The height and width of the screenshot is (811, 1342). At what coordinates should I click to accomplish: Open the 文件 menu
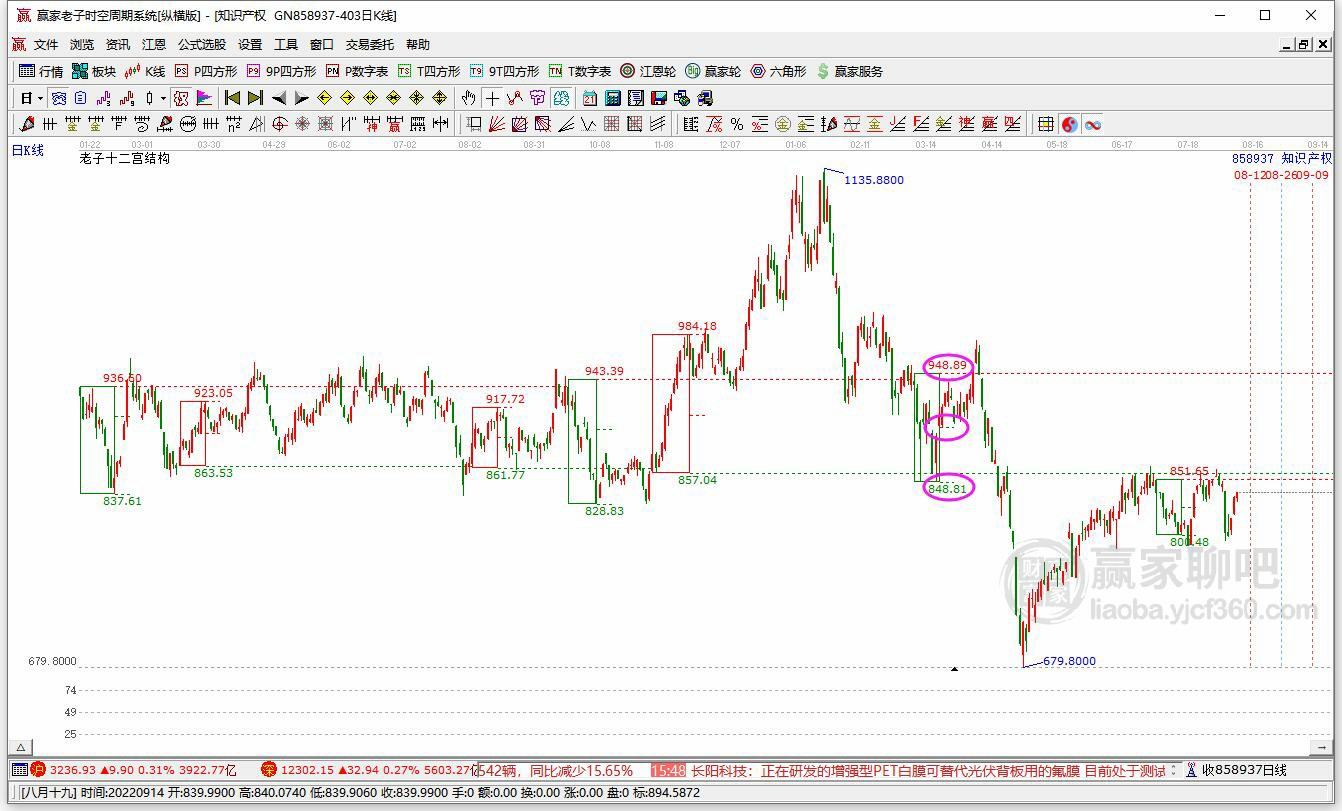(x=46, y=45)
